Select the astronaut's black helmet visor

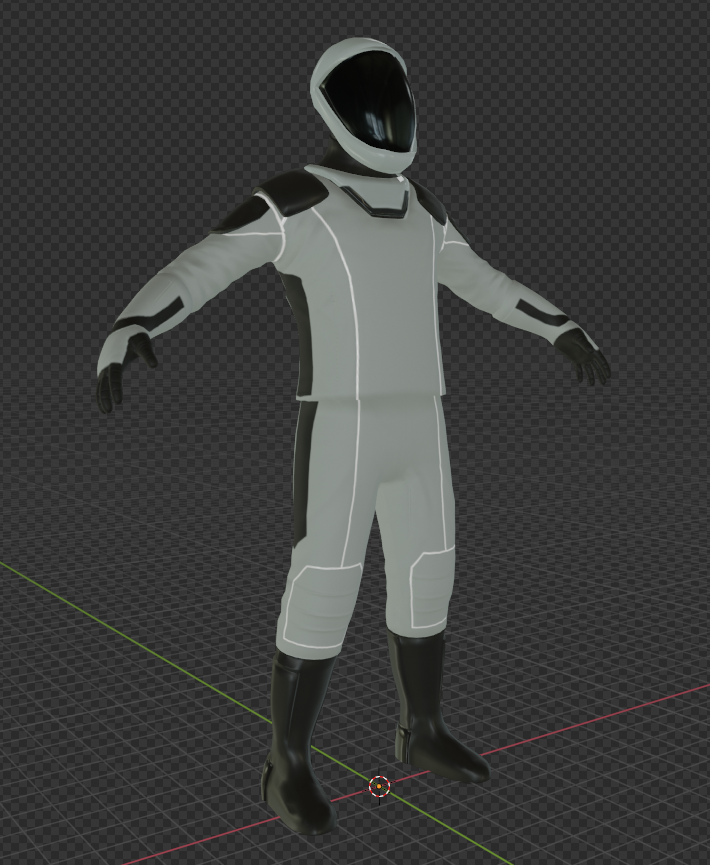tap(371, 103)
